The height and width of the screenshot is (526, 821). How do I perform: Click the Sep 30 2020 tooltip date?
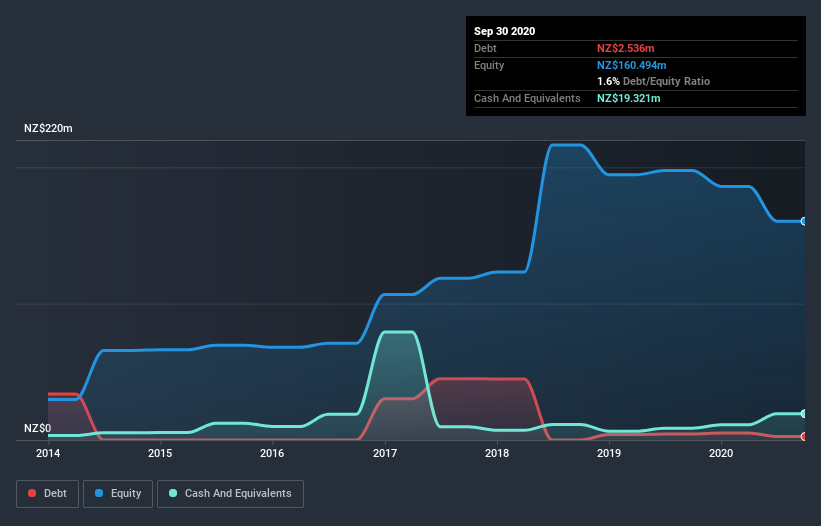click(504, 31)
